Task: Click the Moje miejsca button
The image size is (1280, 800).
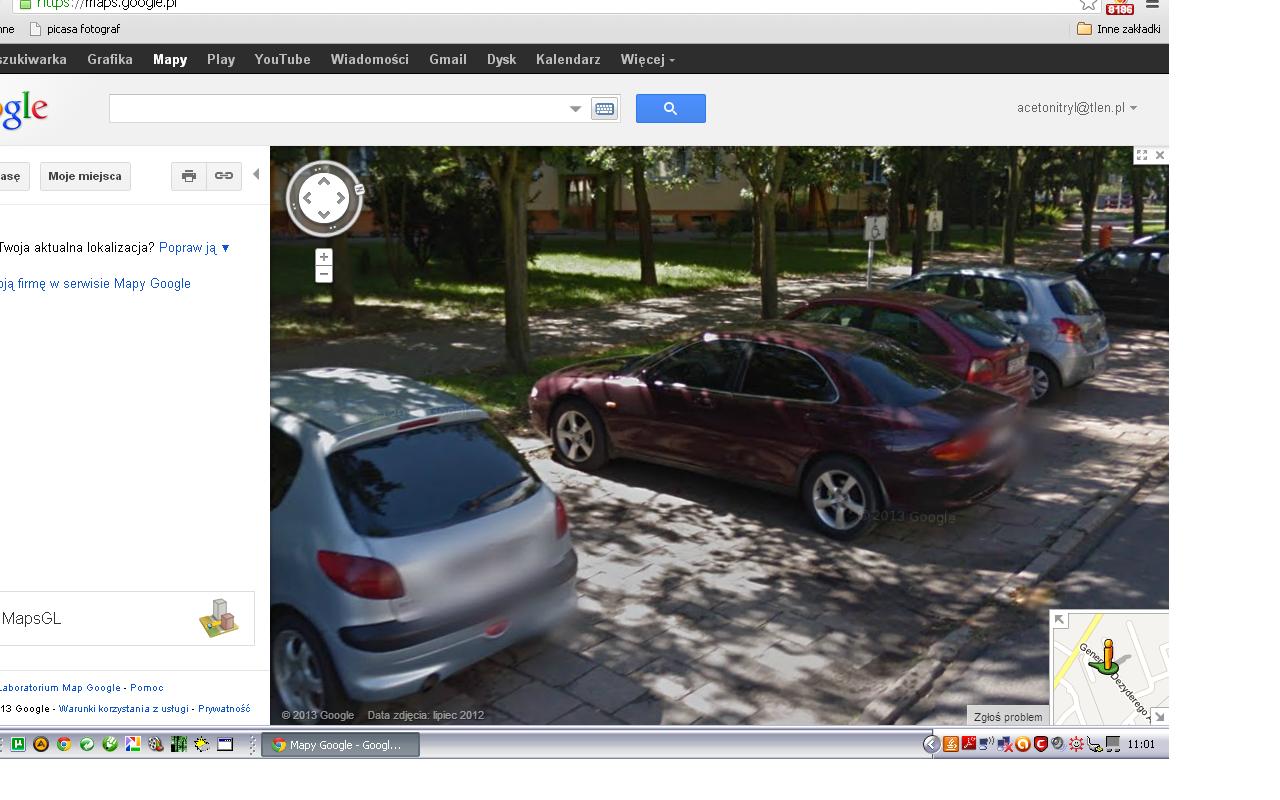Action: [x=85, y=176]
